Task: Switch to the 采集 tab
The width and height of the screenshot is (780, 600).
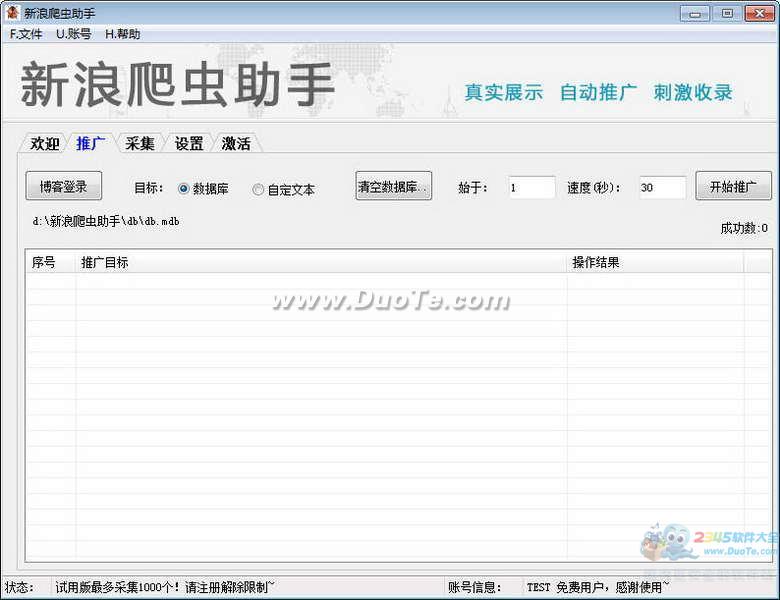Action: (x=140, y=143)
